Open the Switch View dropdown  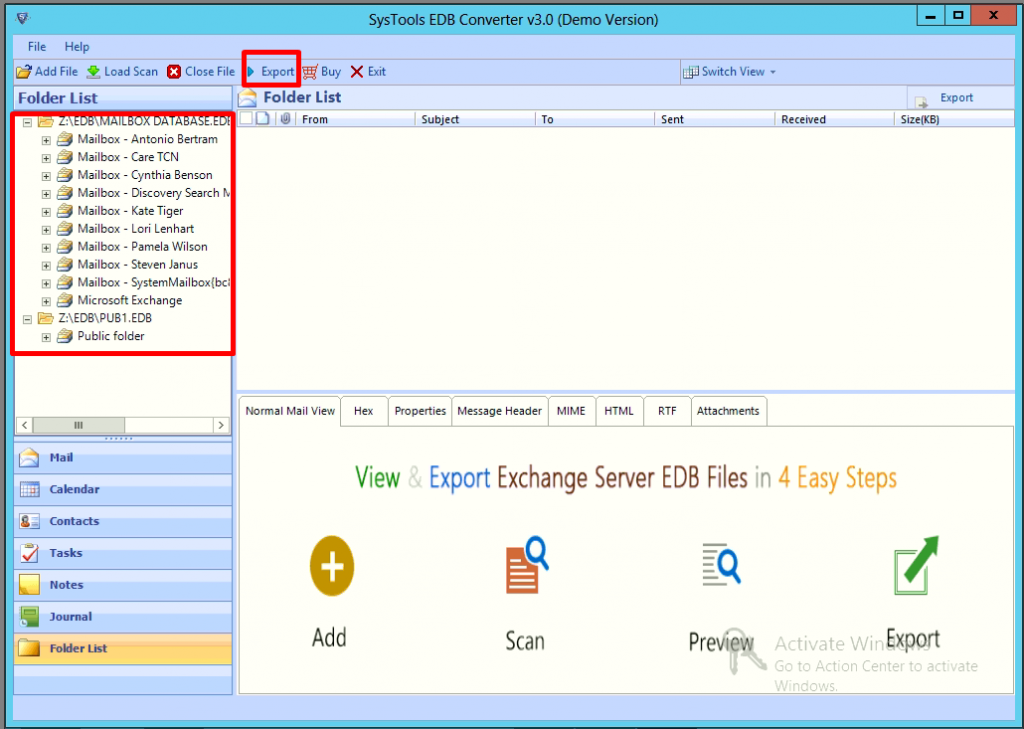[x=729, y=72]
